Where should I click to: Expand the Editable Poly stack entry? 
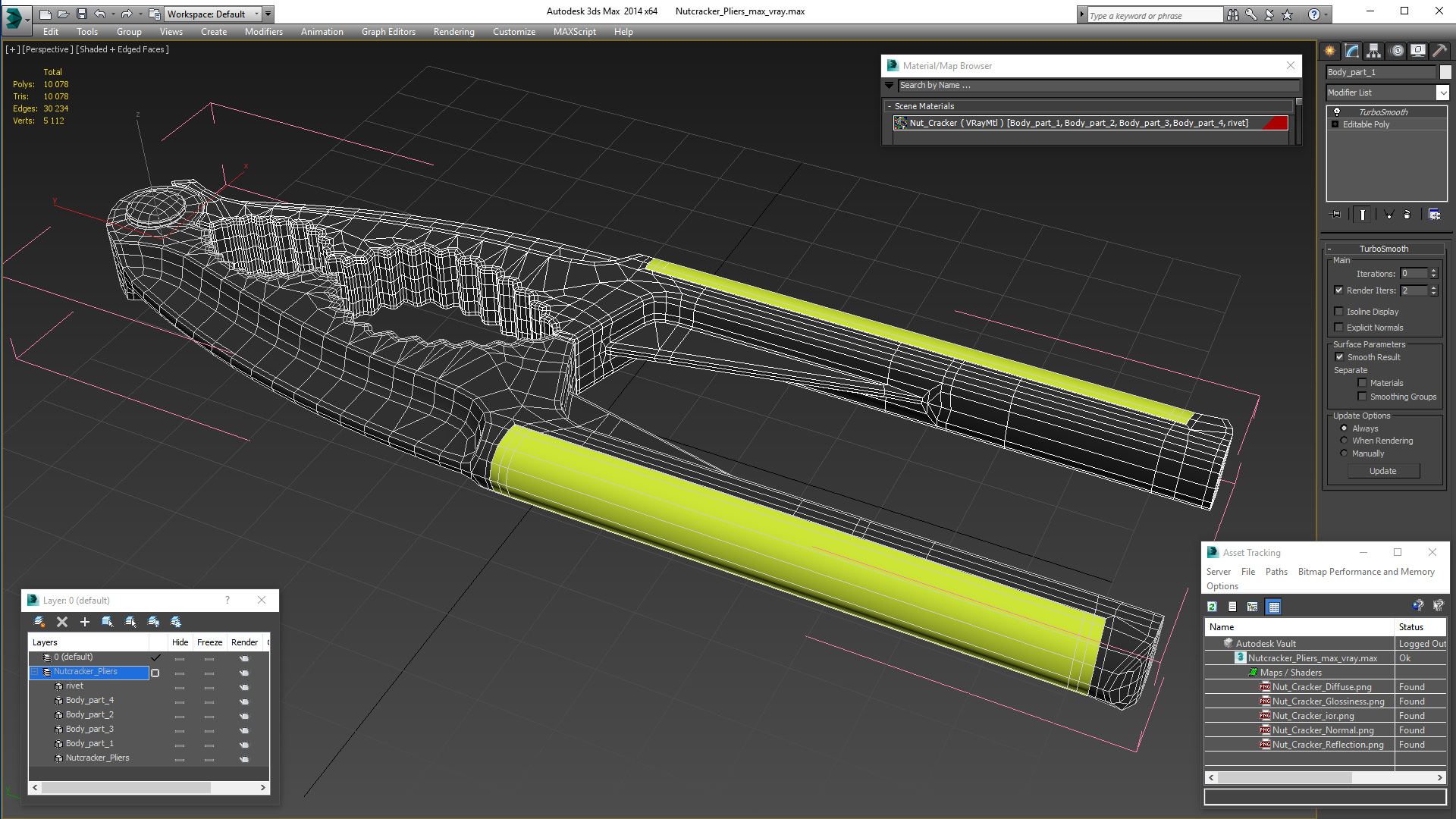[x=1335, y=124]
